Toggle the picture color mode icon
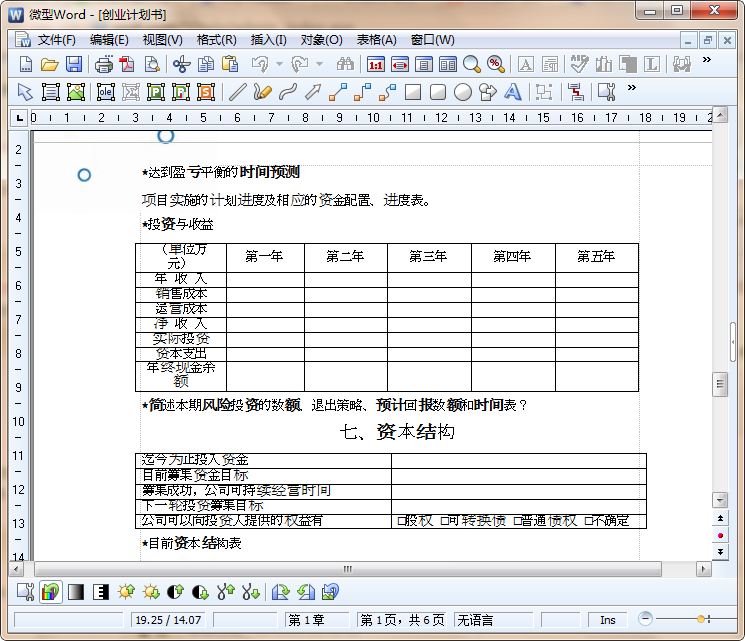745x641 pixels. click(51, 592)
